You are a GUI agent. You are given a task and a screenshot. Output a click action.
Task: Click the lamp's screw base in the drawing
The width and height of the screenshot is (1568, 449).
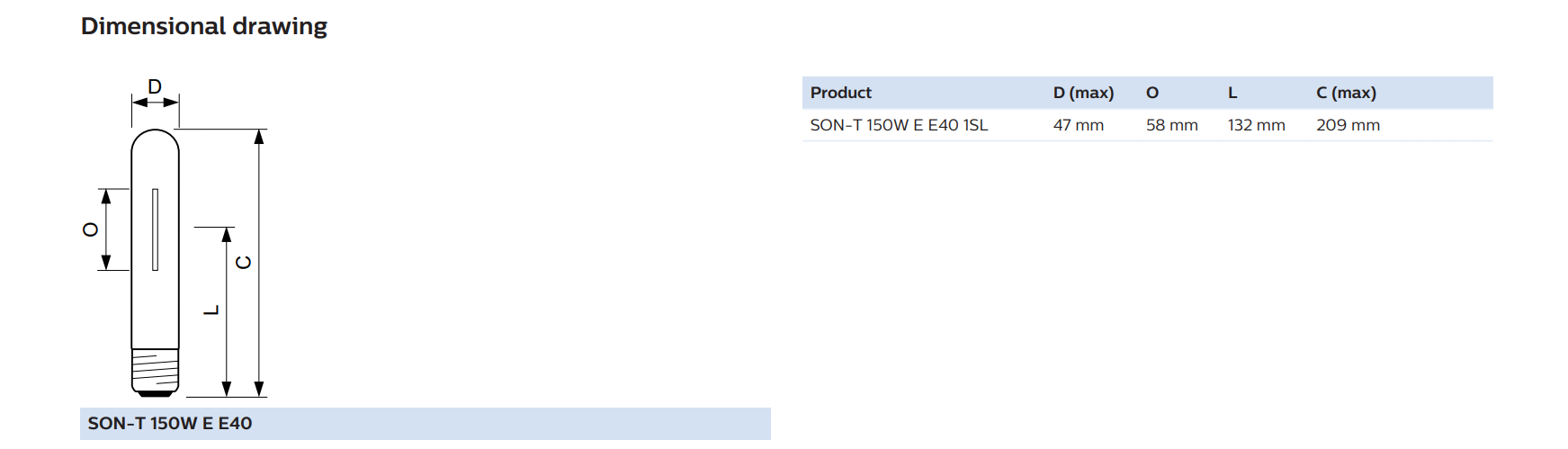pyautogui.click(x=155, y=372)
